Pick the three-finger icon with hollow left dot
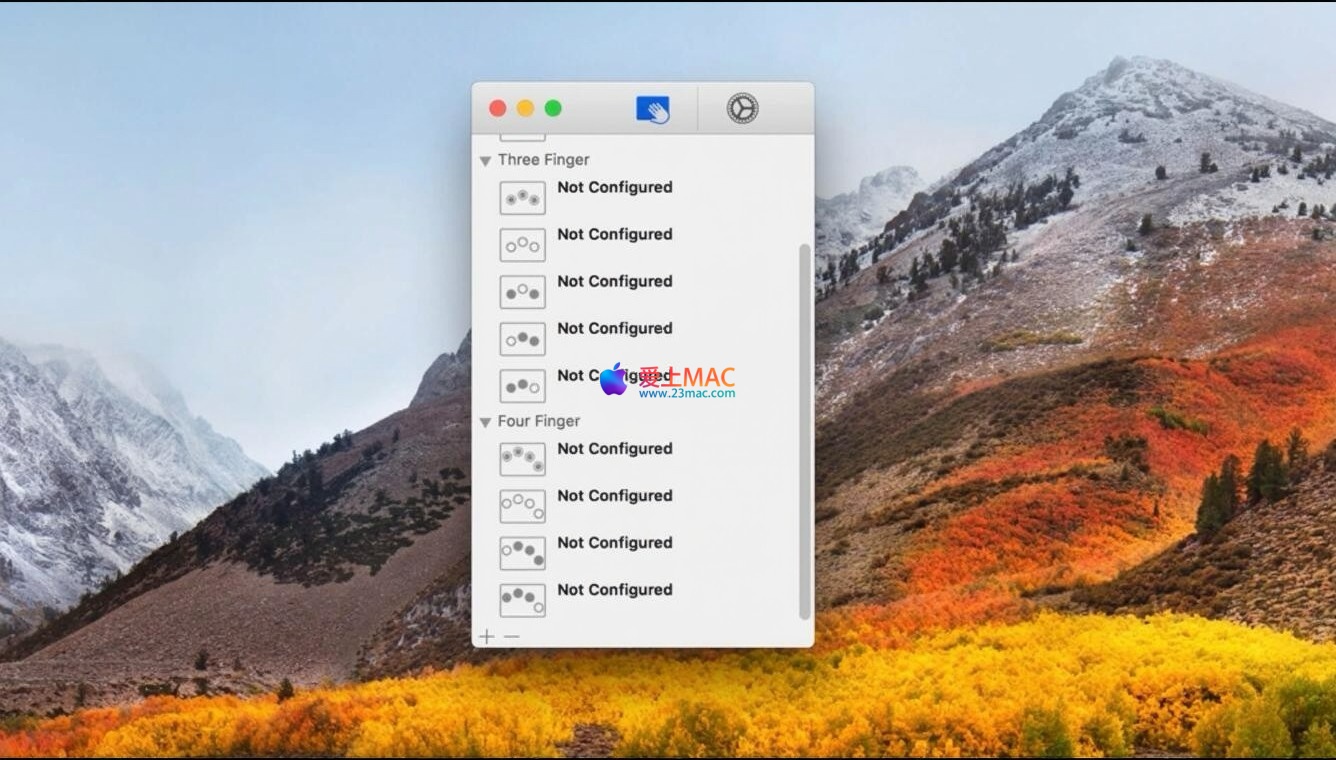The width and height of the screenshot is (1336, 760). tap(522, 339)
